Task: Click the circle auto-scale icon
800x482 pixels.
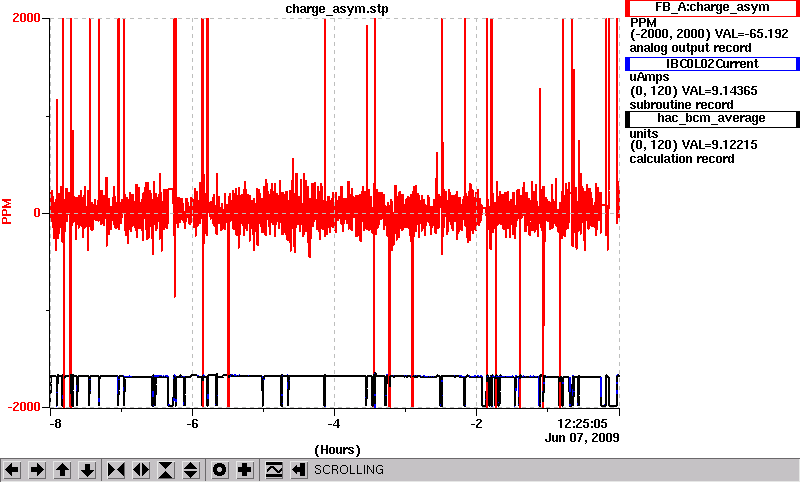Action: click(220, 470)
